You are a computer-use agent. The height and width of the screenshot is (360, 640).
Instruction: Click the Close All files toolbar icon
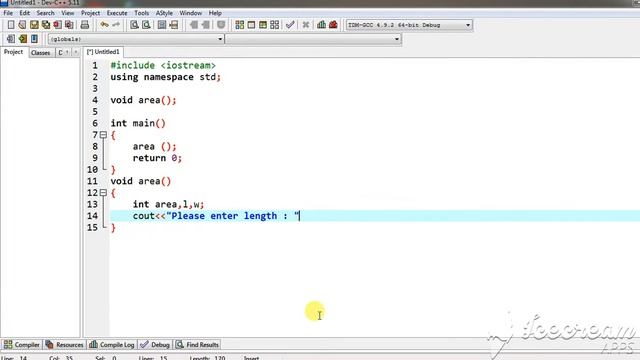point(69,25)
